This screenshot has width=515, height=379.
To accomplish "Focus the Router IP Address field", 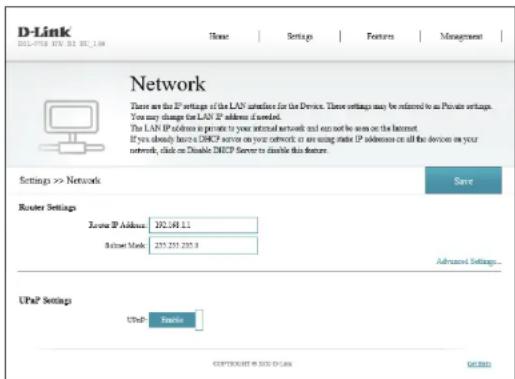I will [x=203, y=225].
